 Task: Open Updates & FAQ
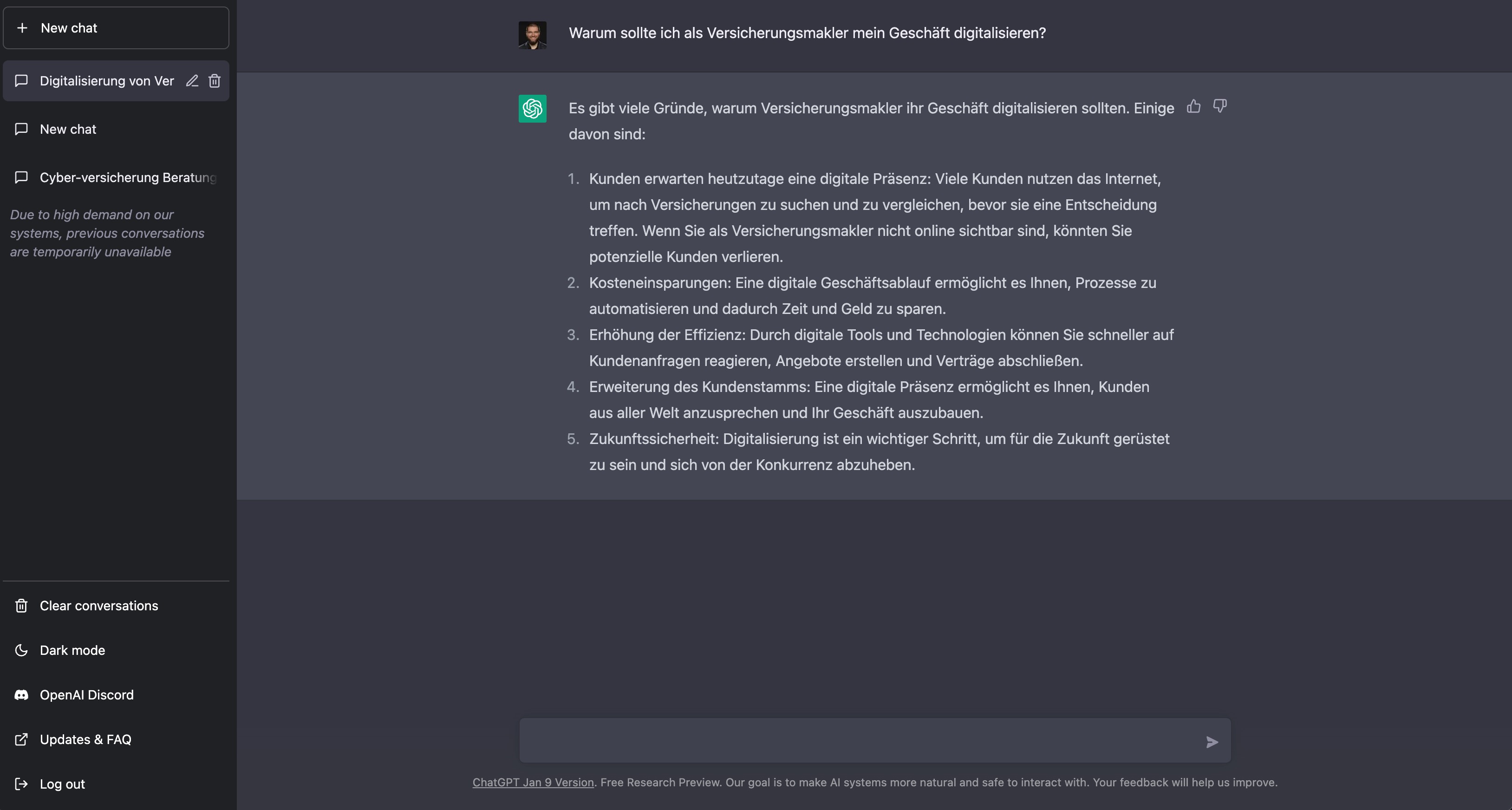click(x=116, y=739)
